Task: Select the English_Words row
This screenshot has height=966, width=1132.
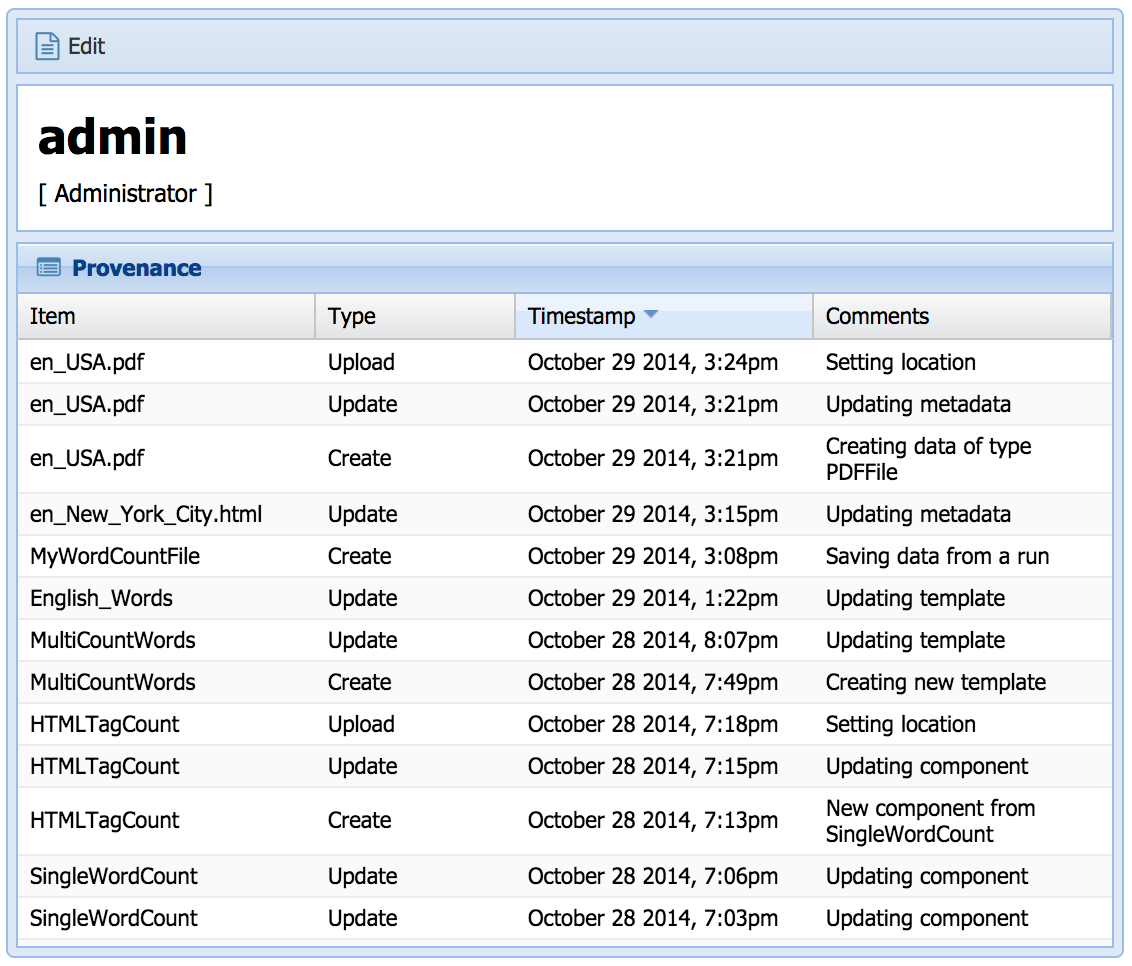Action: pyautogui.click(x=101, y=598)
